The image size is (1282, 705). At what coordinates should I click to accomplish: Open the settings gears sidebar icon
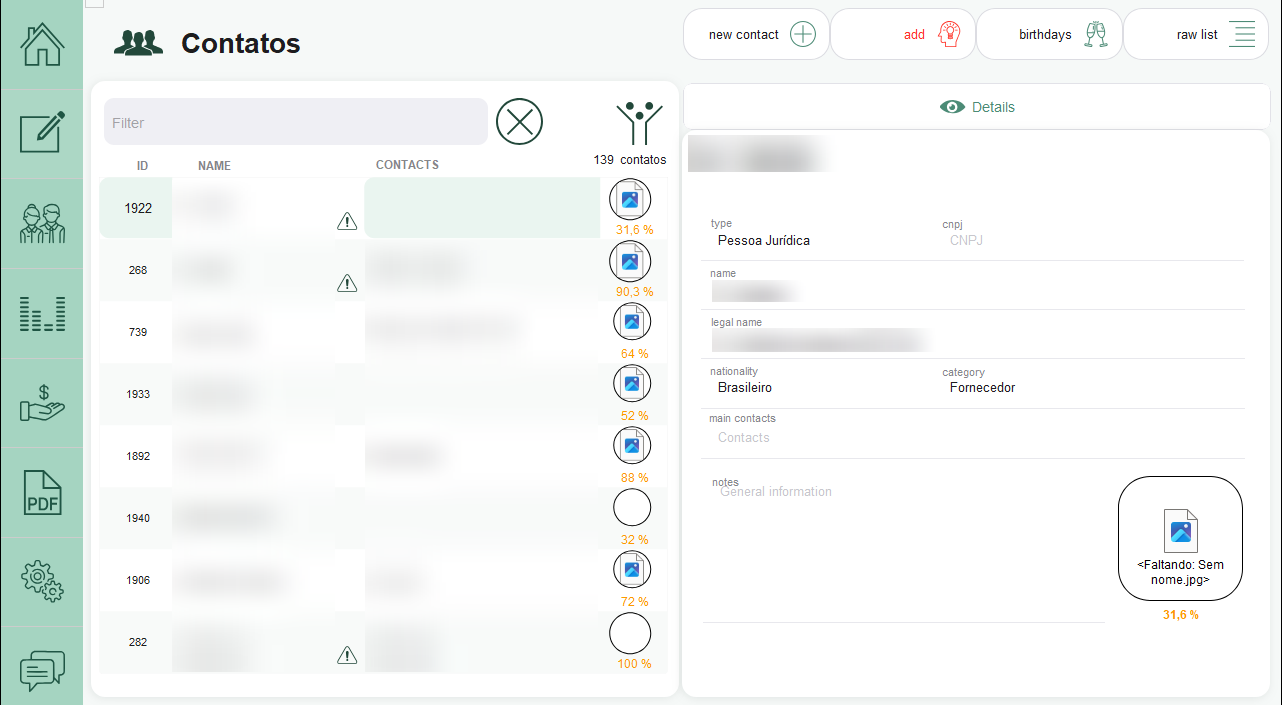coord(42,581)
